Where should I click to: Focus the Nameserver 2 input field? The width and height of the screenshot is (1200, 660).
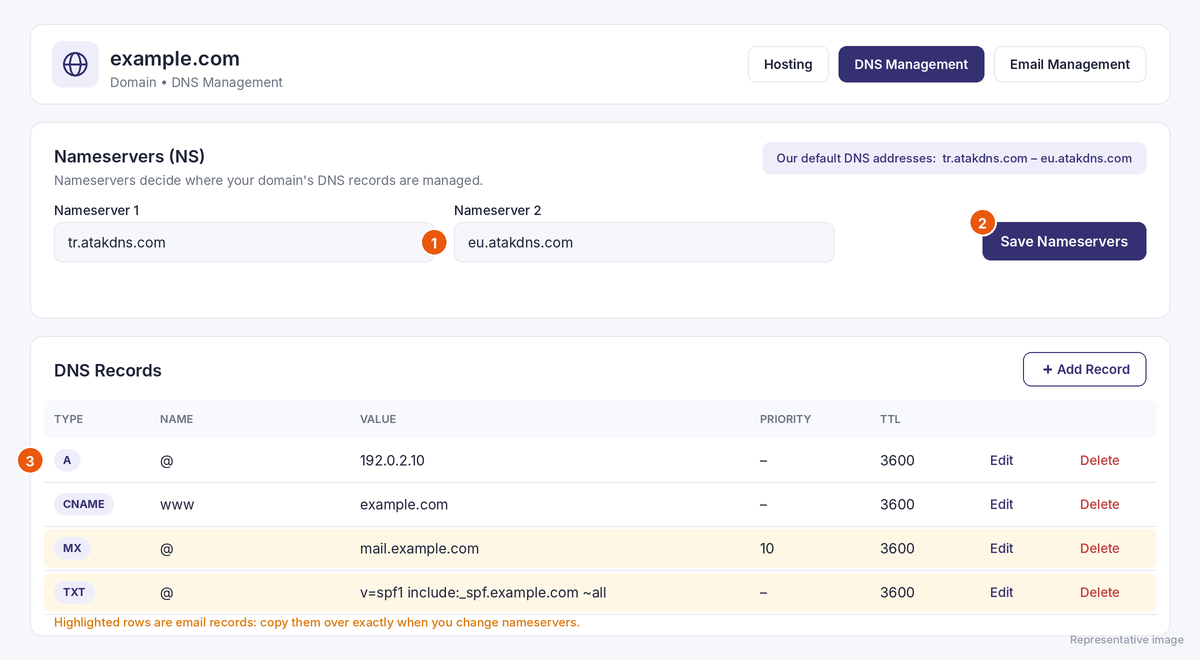click(644, 242)
